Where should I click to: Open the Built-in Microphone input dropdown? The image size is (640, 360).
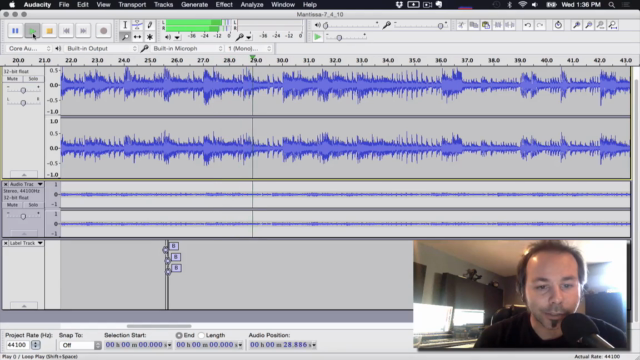[x=187, y=49]
